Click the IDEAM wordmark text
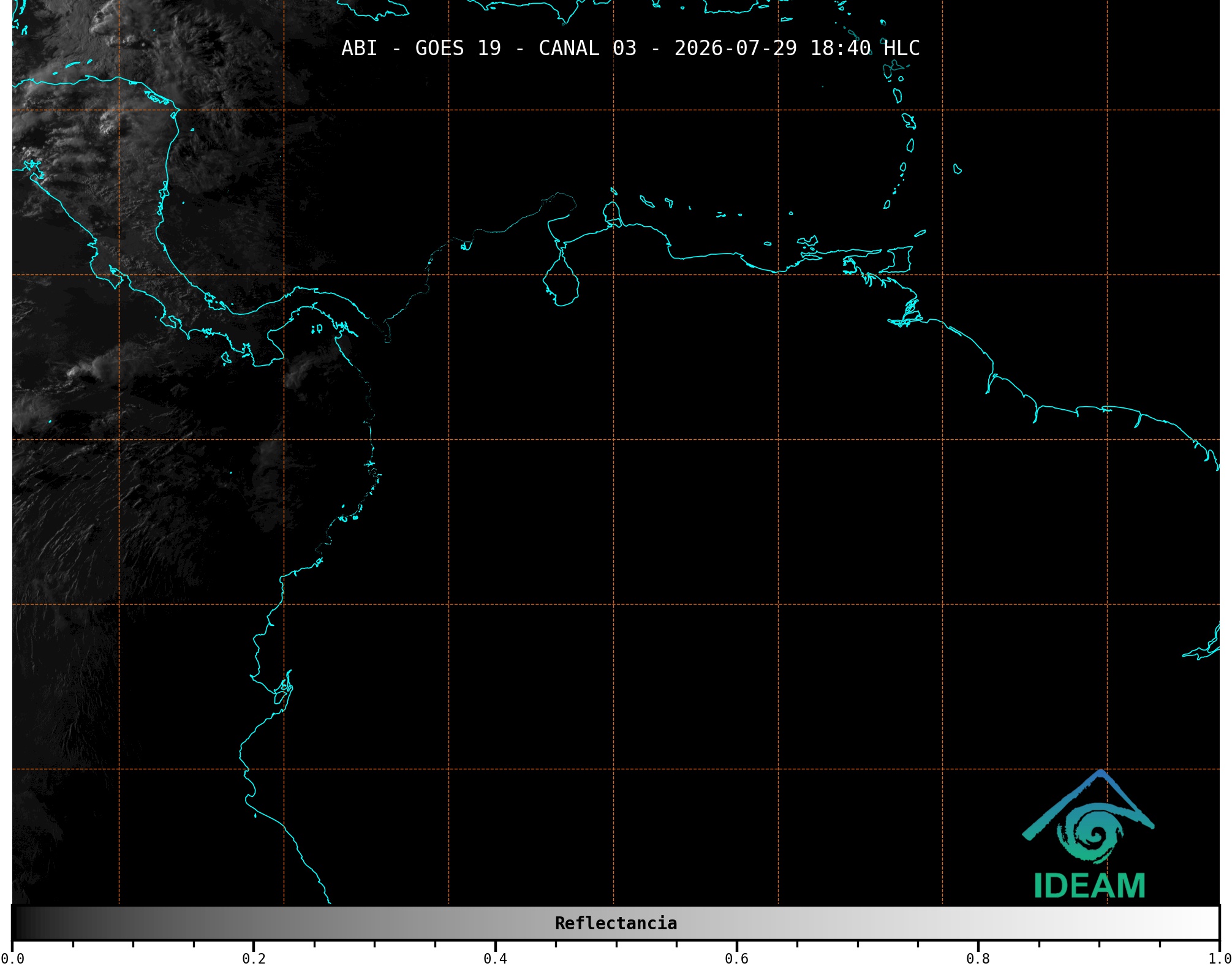This screenshot has height=966, width=1232. pos(1089,886)
